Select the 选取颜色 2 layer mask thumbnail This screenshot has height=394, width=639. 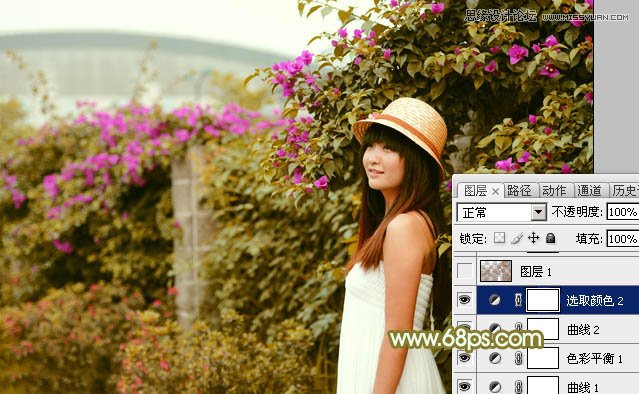(x=543, y=300)
